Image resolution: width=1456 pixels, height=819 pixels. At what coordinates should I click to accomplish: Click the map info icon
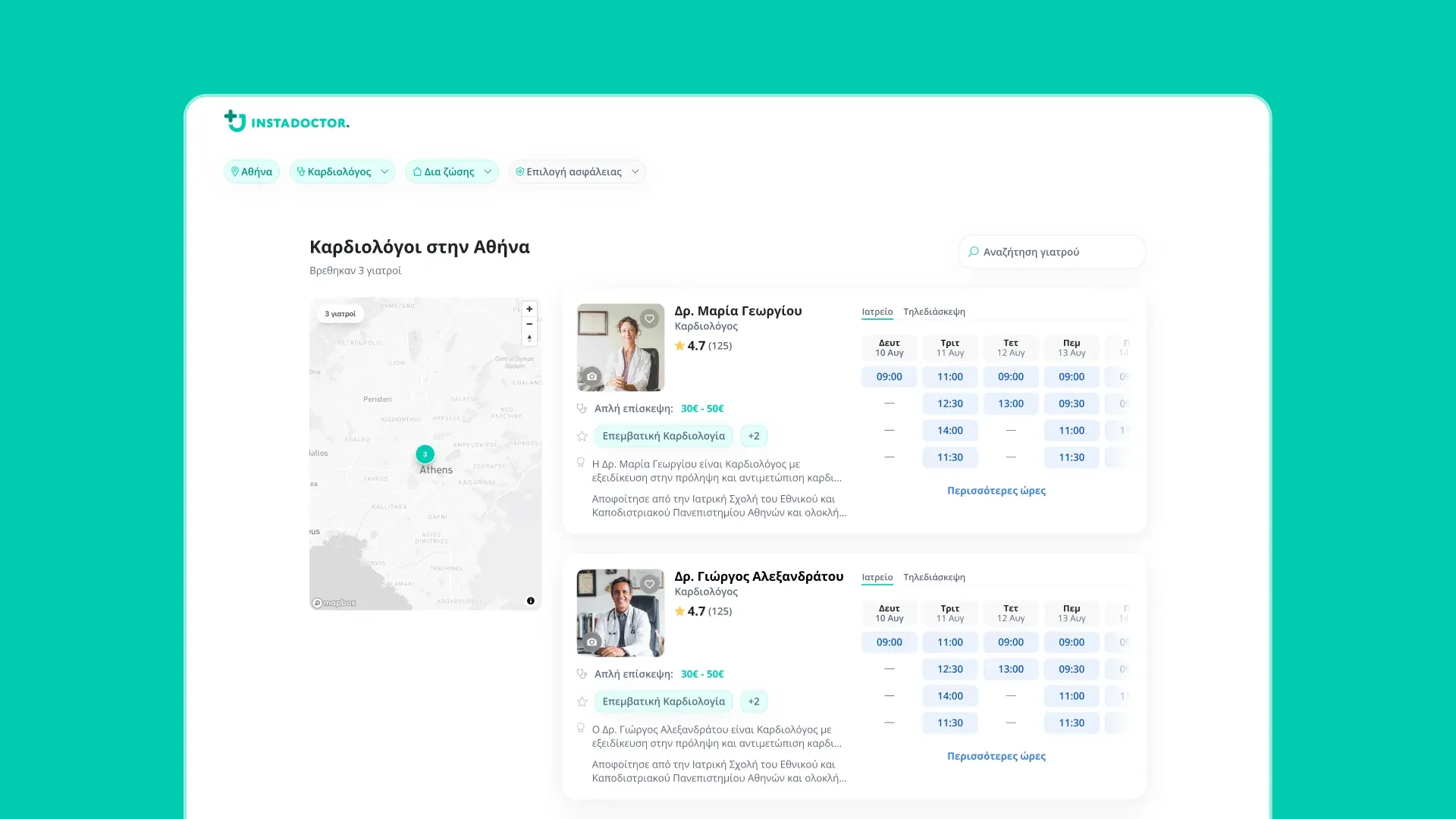(x=531, y=601)
